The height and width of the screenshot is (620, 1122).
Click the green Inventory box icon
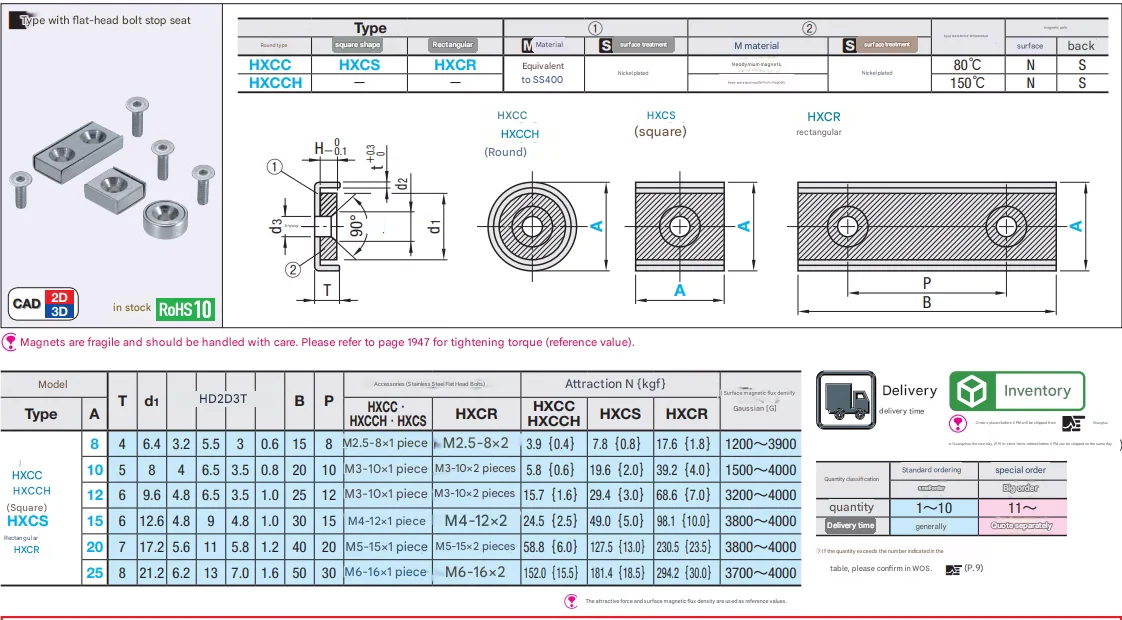point(970,391)
